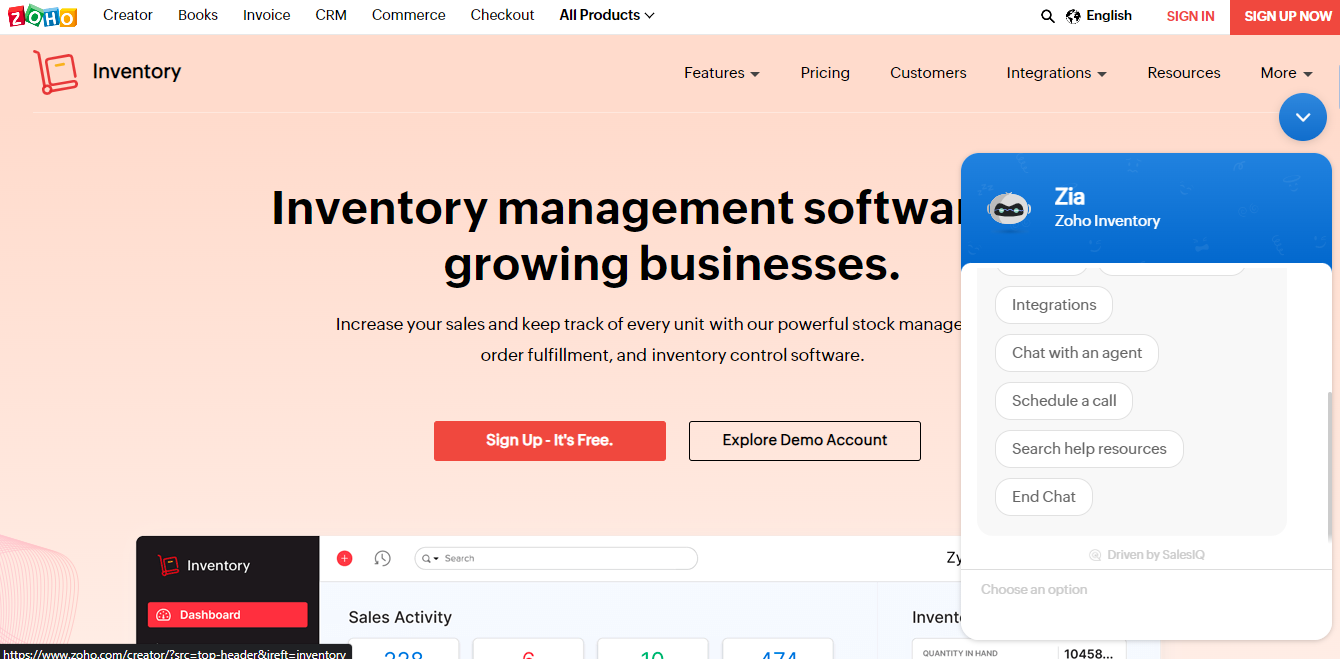The height and width of the screenshot is (659, 1340).
Task: Click the Zoho logo in the top bar
Action: [x=43, y=16]
